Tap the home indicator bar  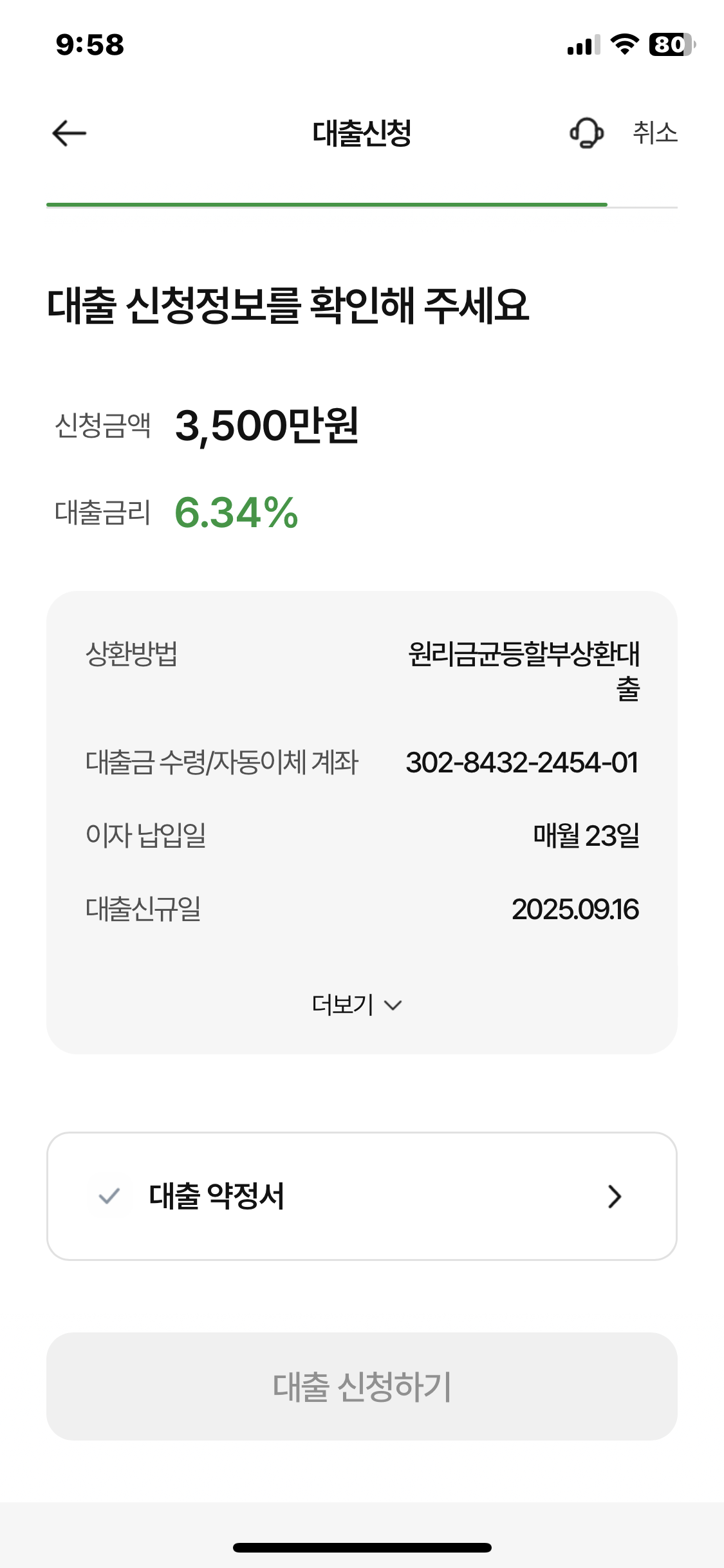point(362,1547)
